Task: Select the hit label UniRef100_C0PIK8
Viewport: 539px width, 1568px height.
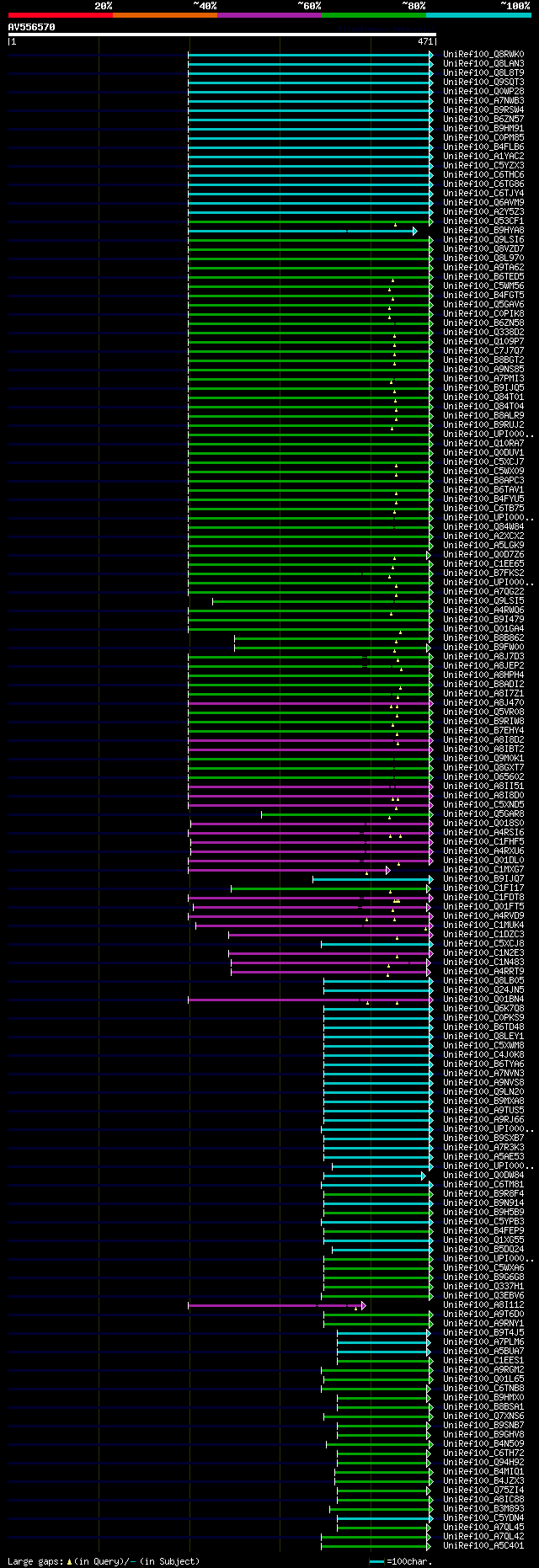Action: pos(483,313)
